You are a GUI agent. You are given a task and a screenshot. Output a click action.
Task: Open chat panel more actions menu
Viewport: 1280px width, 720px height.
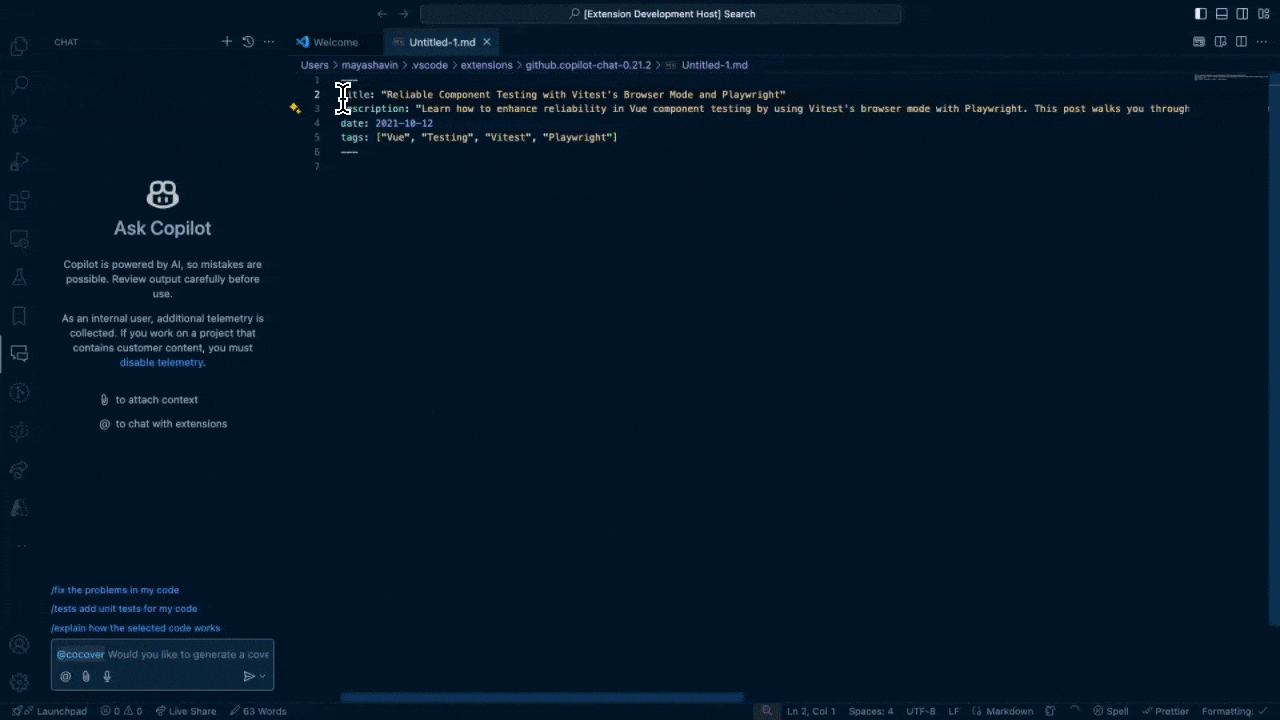(269, 42)
